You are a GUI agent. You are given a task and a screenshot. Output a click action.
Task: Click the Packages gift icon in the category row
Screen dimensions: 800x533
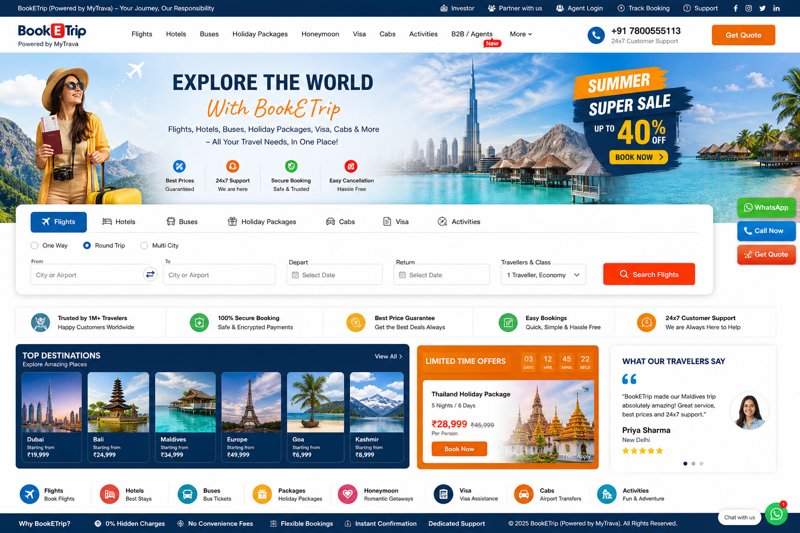tap(262, 494)
